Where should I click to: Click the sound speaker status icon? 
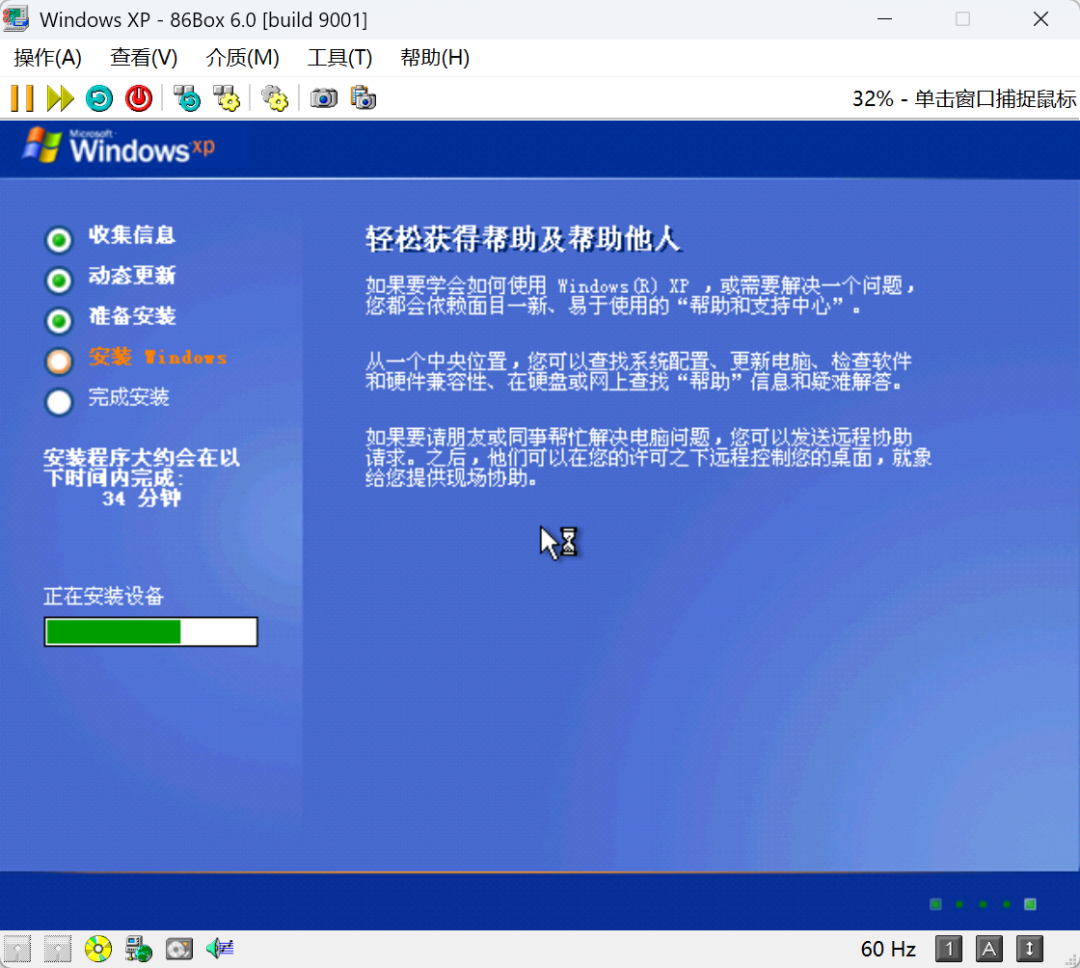click(220, 949)
